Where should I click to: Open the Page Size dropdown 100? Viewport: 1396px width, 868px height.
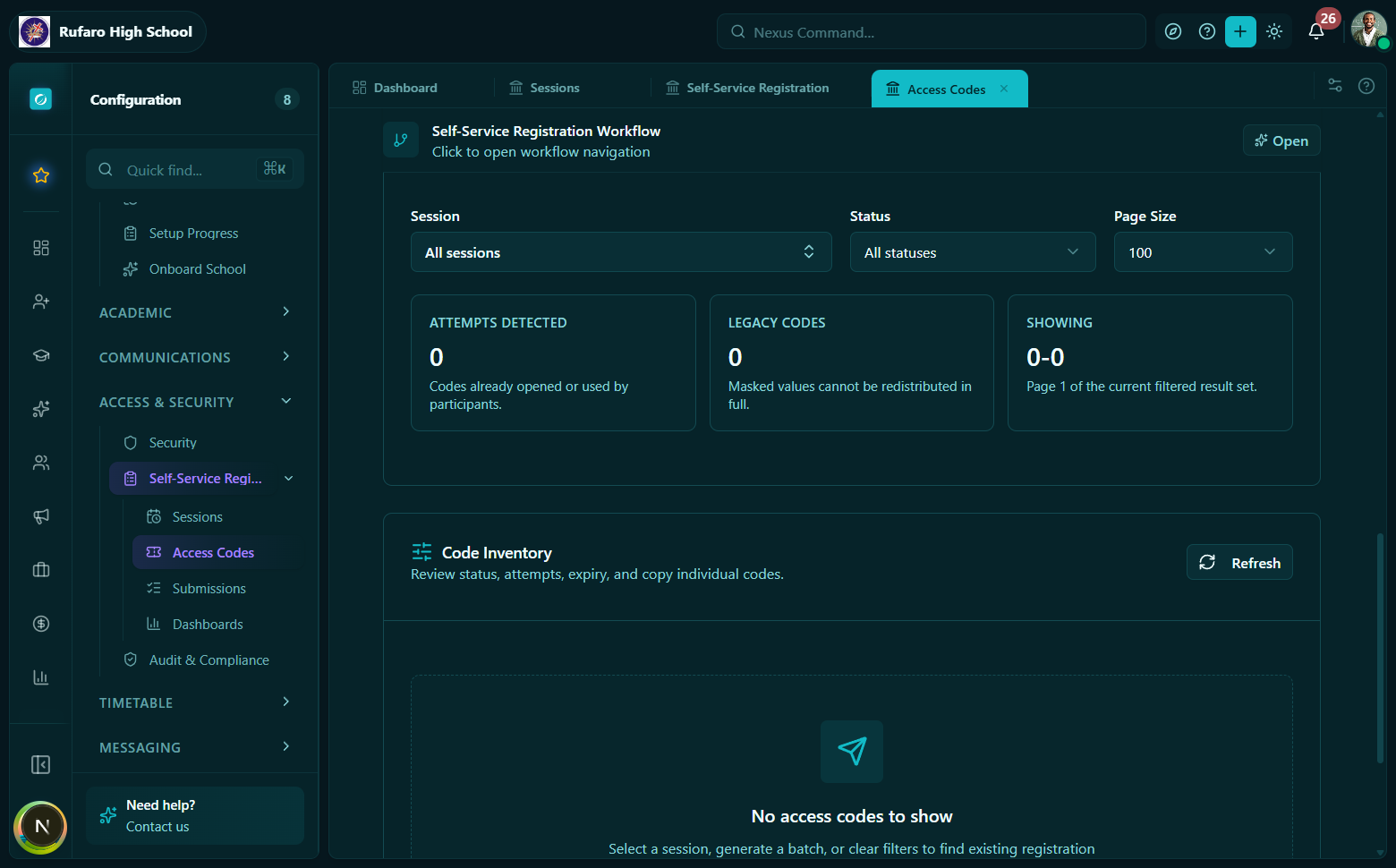pos(1203,252)
